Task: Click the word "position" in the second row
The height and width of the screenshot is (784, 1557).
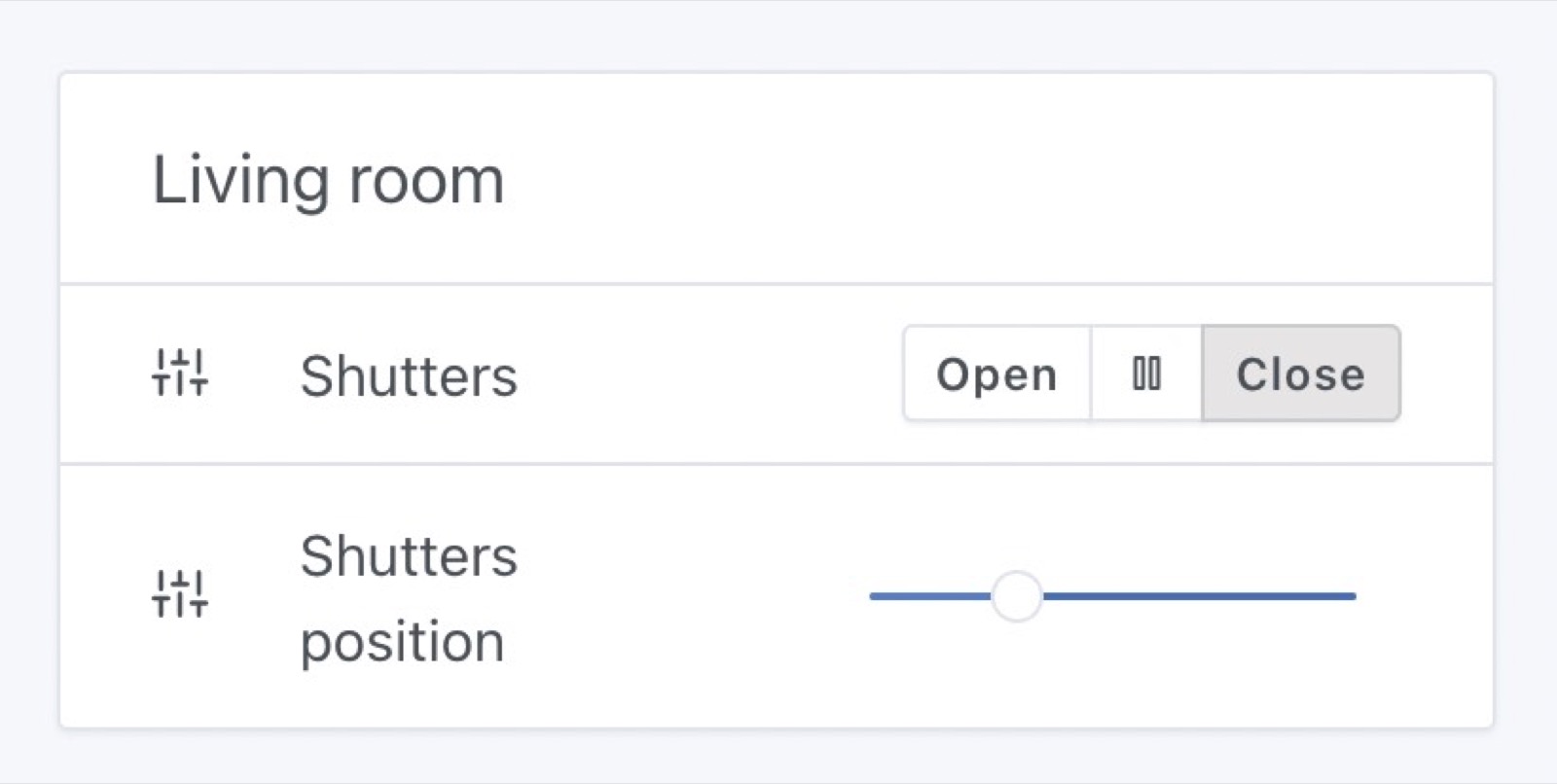Action: click(402, 642)
